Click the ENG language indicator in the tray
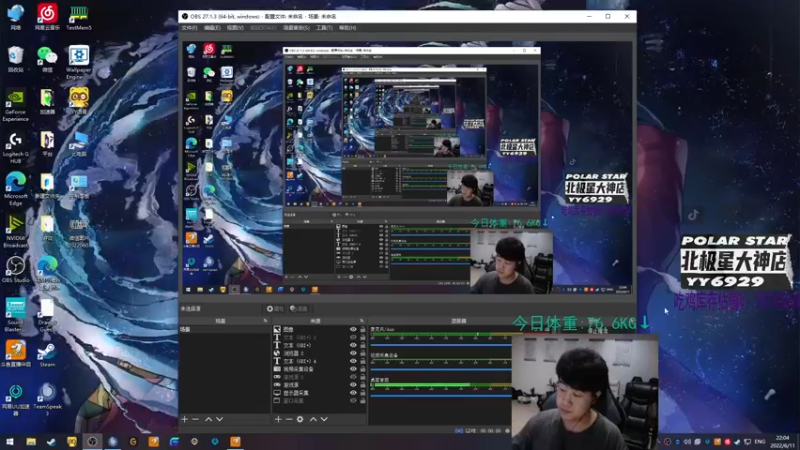The image size is (800, 450). 760,441
